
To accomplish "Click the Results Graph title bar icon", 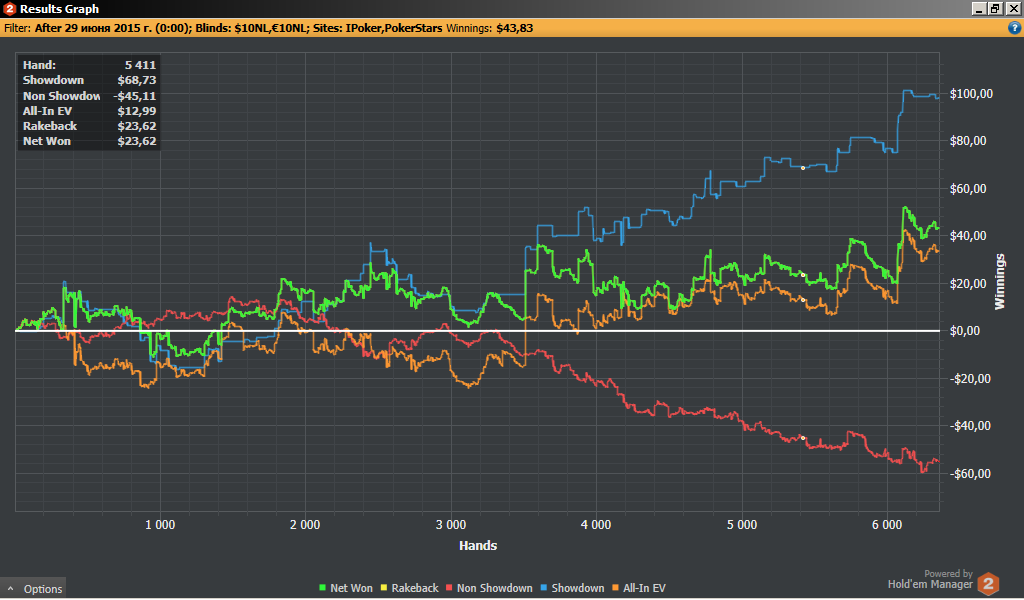I will tap(9, 8).
